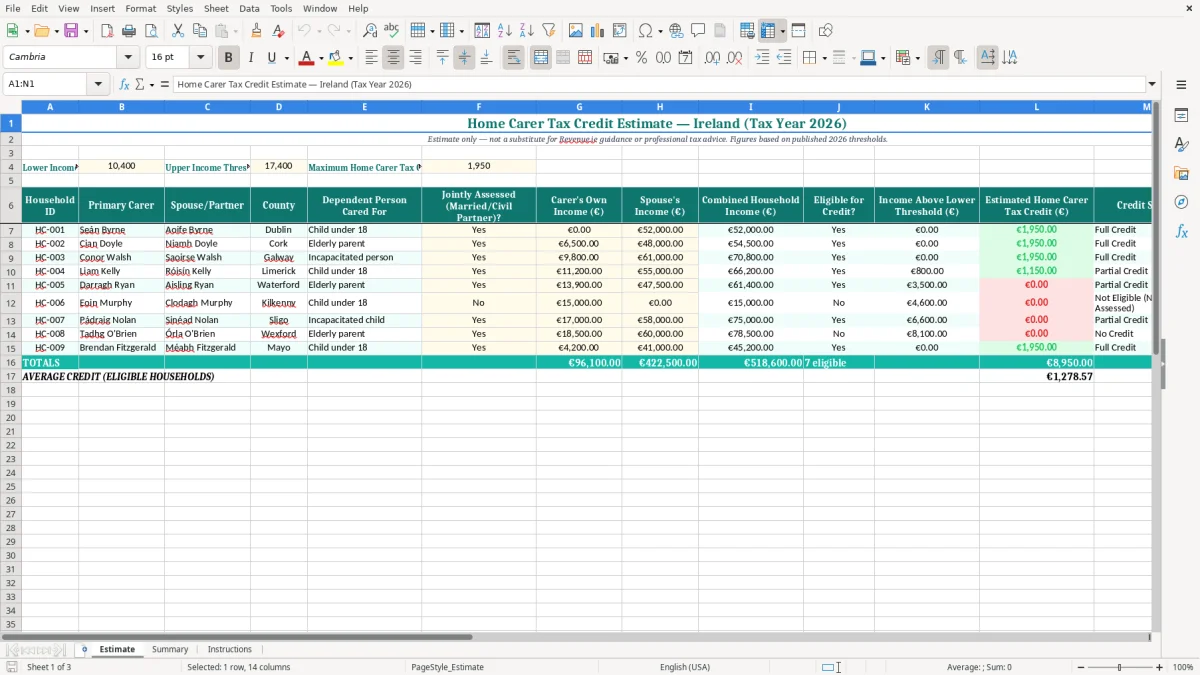Screen dimensions: 1200x675
Task: Open the Borders dropdown arrow
Action: 824,58
